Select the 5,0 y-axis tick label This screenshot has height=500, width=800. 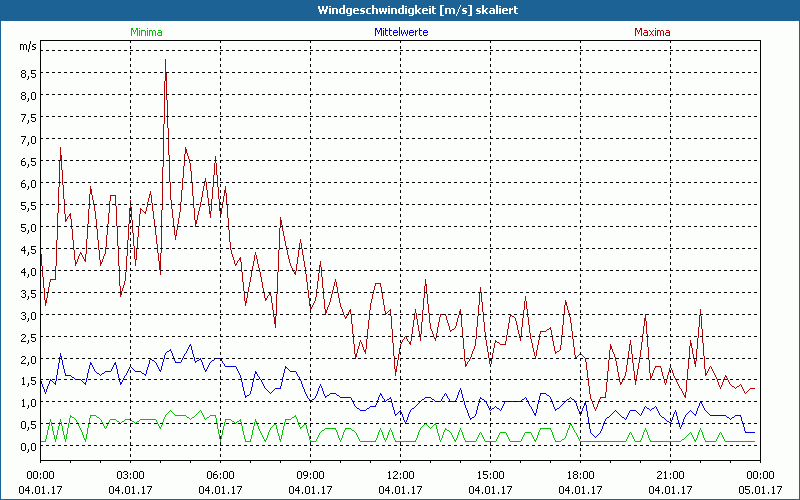[27, 227]
